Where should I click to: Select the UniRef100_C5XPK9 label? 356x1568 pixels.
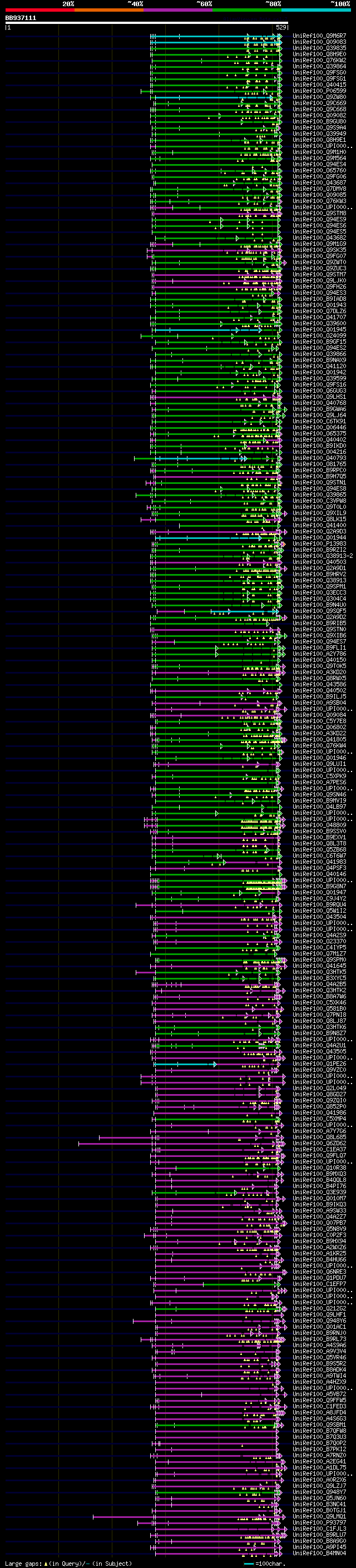click(319, 776)
